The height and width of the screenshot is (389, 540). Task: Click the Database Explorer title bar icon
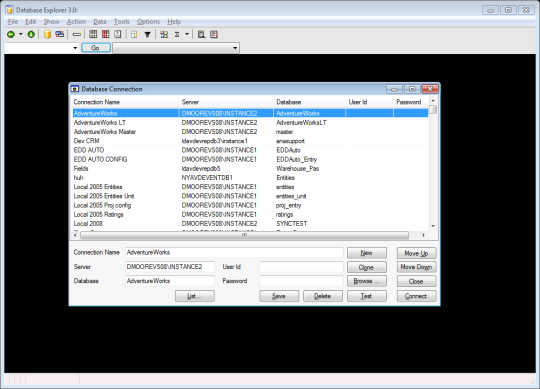(10, 10)
